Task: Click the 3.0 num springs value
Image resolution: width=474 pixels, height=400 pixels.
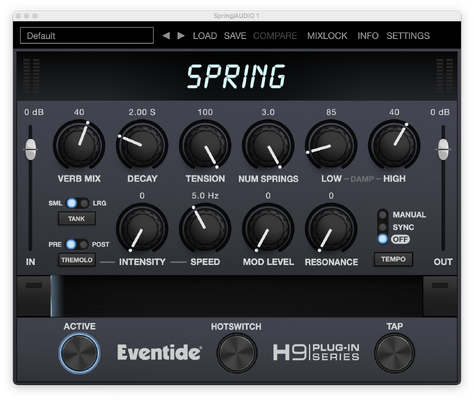Action: coord(268,112)
